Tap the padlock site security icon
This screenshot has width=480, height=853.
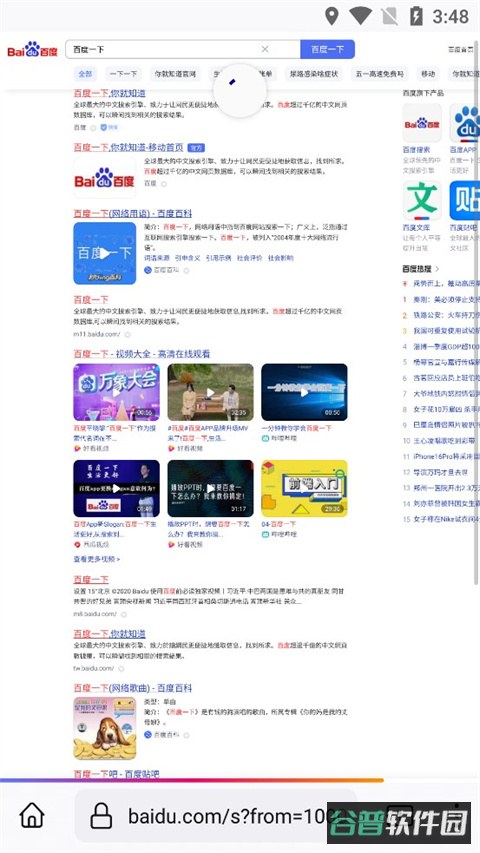point(101,816)
